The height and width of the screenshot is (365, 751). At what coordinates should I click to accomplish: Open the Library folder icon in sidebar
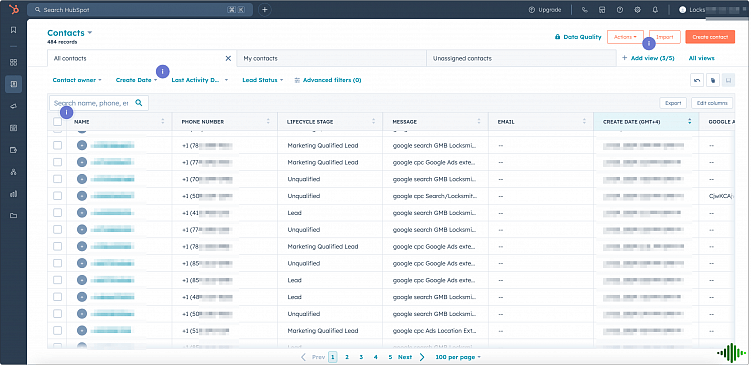pos(13,216)
